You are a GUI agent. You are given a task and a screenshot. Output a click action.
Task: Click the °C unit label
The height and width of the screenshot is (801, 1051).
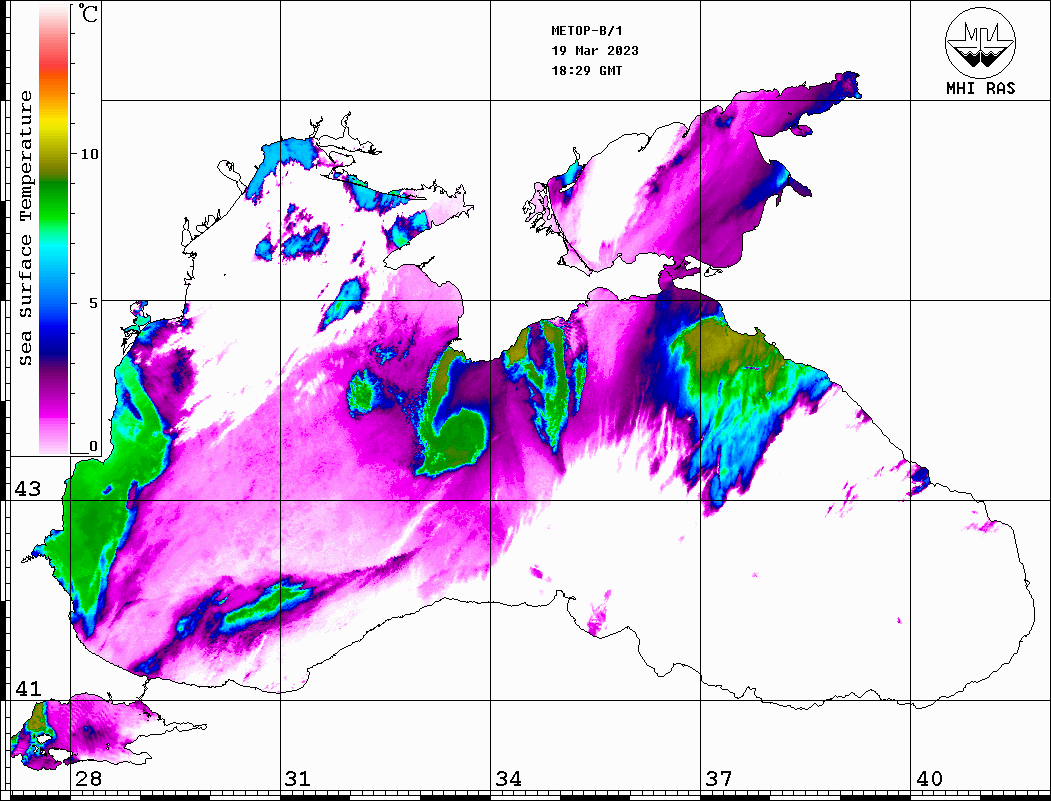88,13
